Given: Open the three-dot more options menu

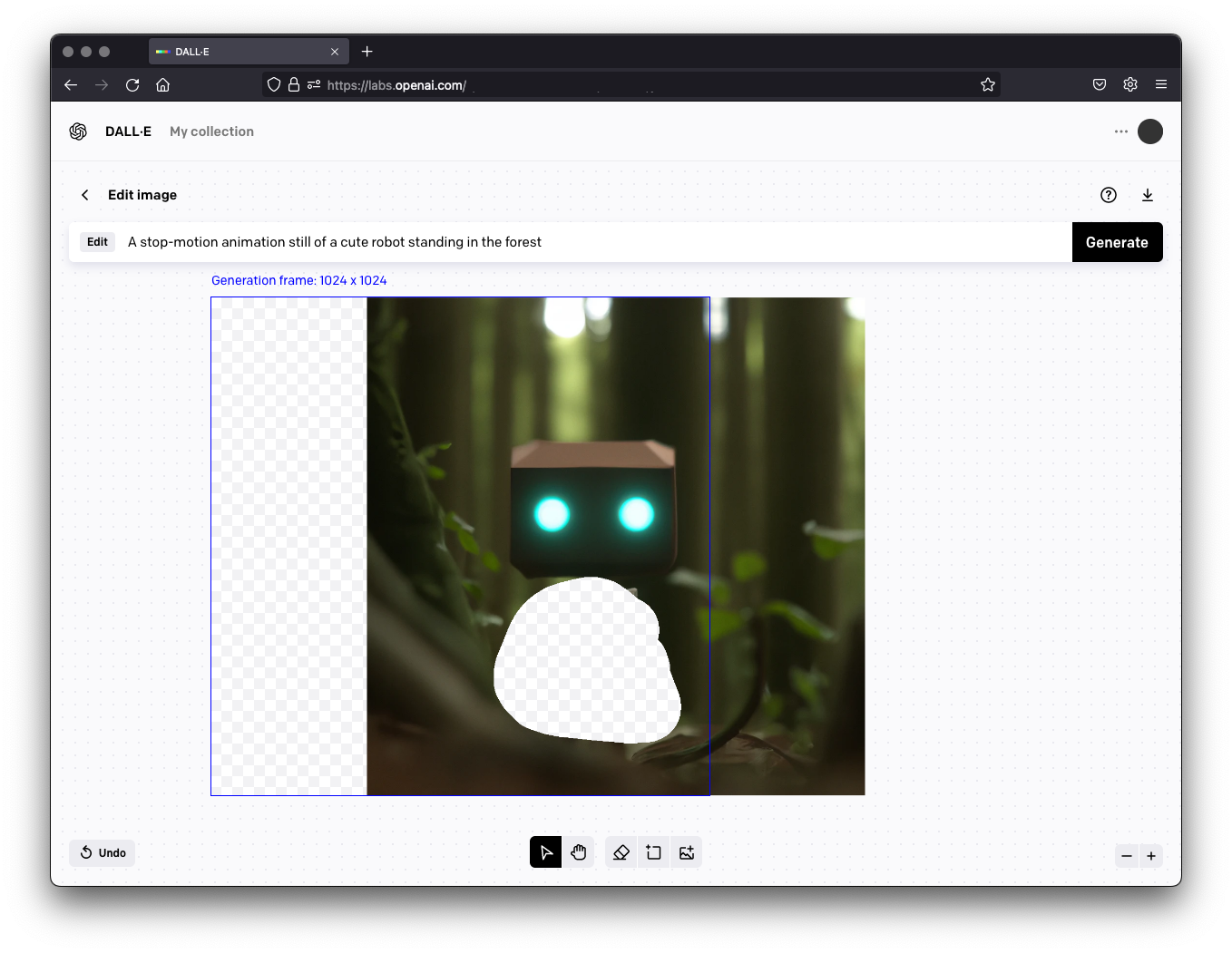Looking at the screenshot, I should pos(1121,131).
